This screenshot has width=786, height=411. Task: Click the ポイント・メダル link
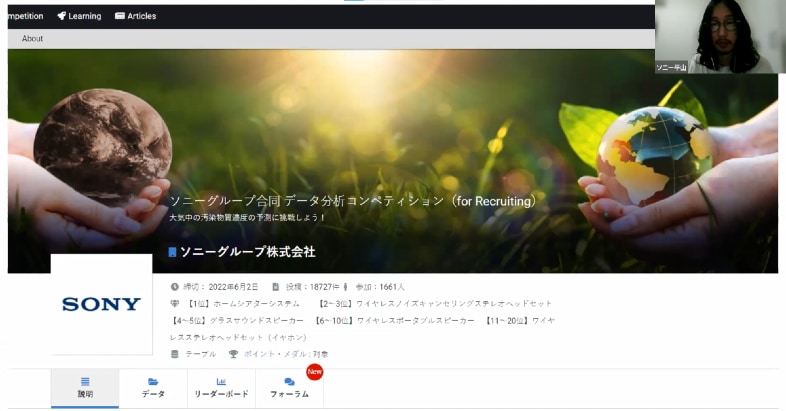[x=271, y=354]
